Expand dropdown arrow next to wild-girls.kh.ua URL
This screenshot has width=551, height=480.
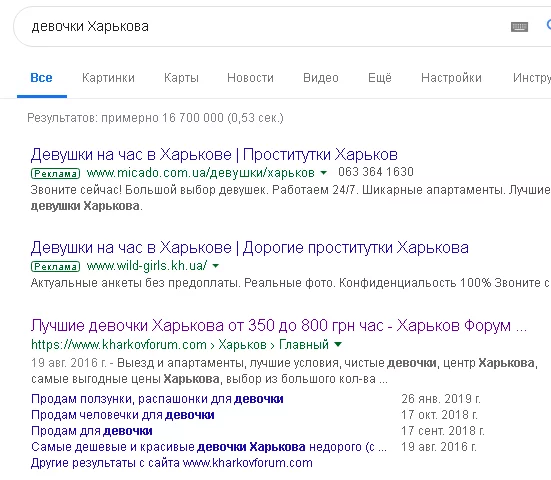(x=216, y=266)
